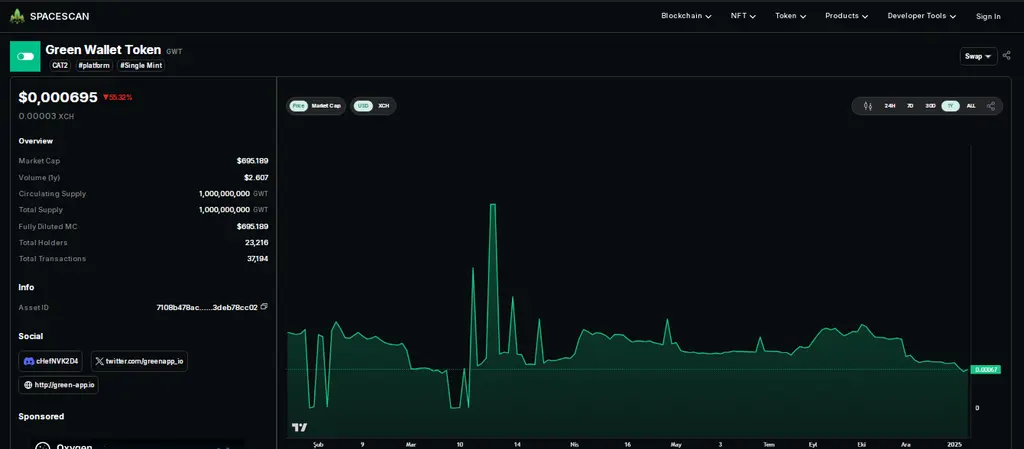Click the Asset ID value 7108b478ac
The height and width of the screenshot is (449, 1024).
207,307
